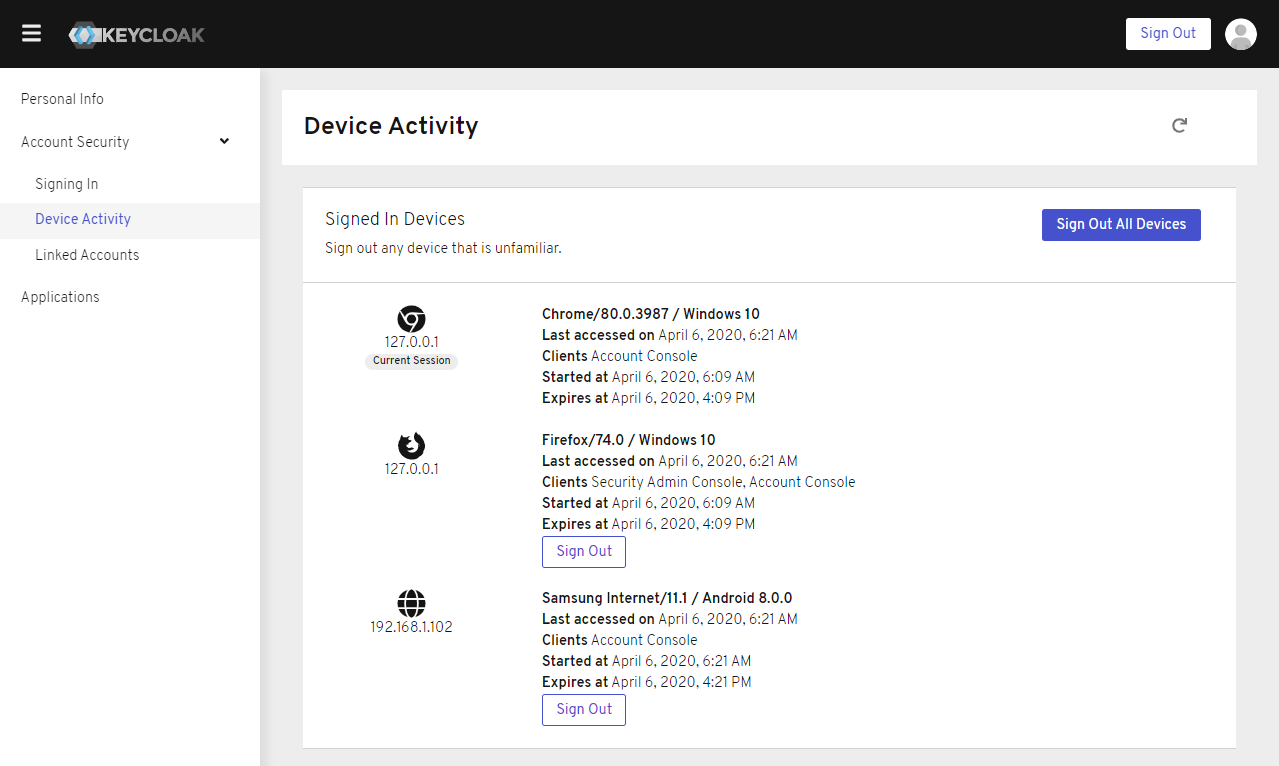Sign out the Firefox/74.0 session
The width and height of the screenshot is (1279, 766).
(584, 551)
